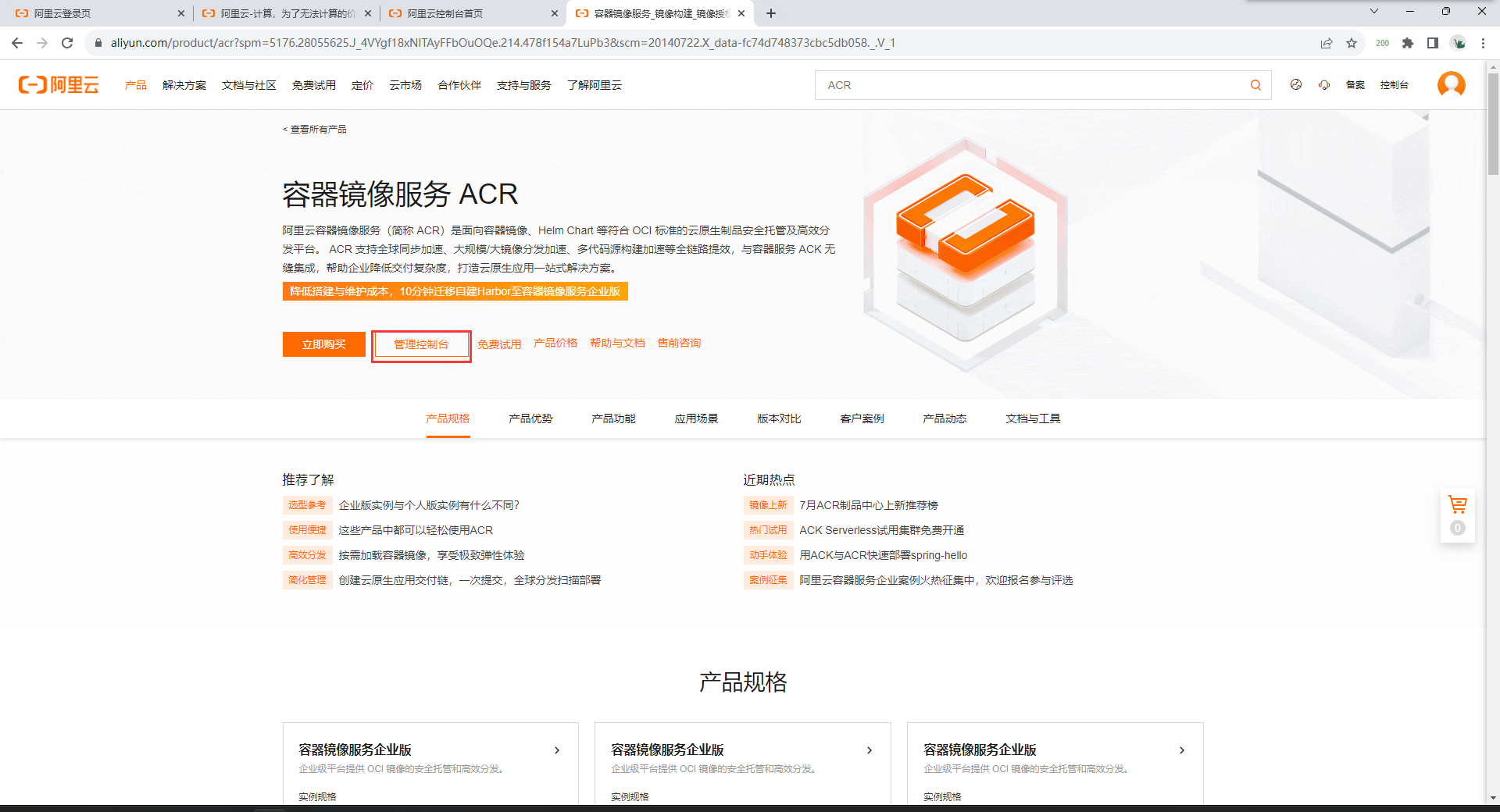Open ACK Serverless试用集群免费开通 link

(881, 530)
